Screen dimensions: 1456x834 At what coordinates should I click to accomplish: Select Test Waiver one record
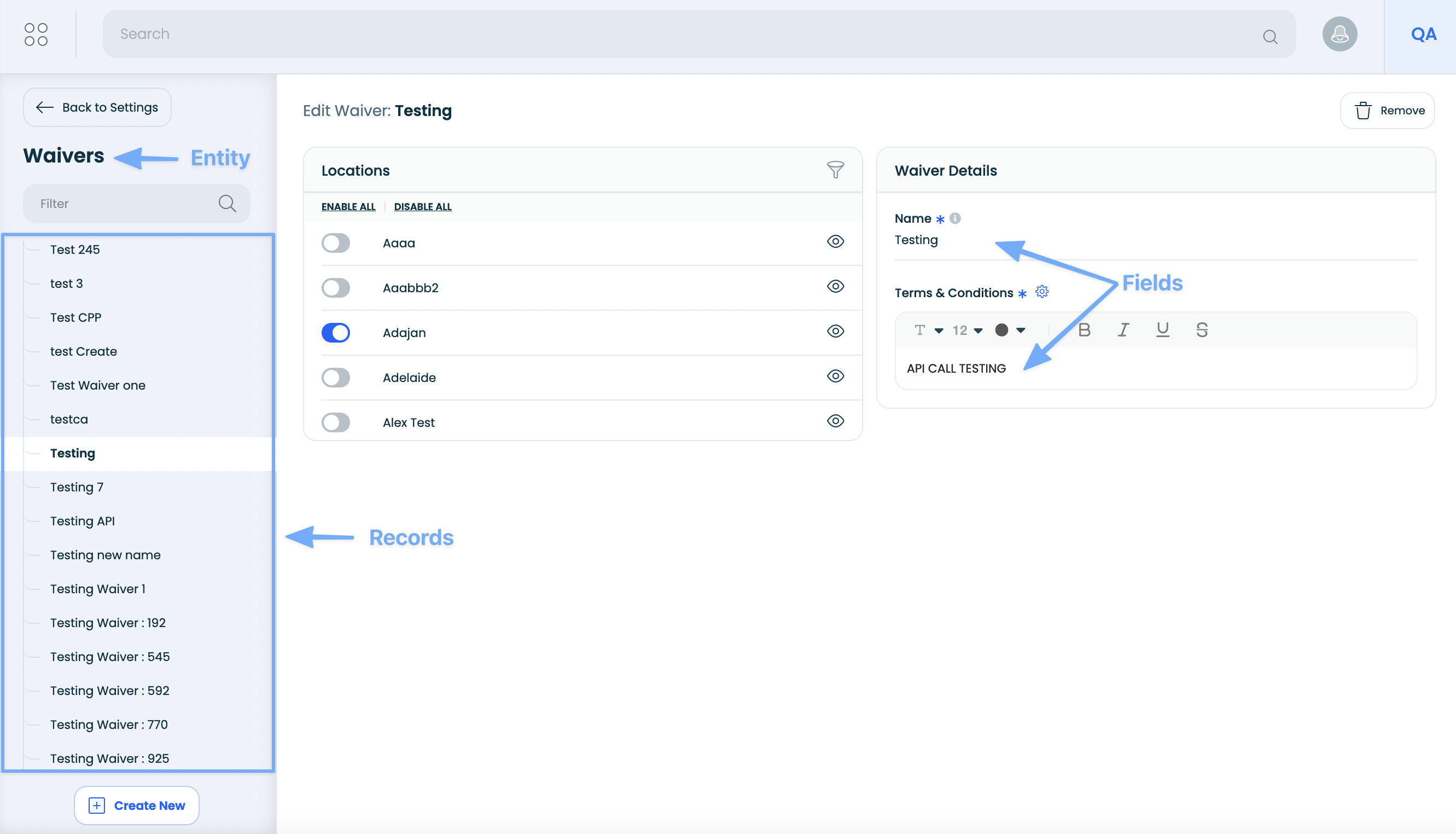pos(98,385)
